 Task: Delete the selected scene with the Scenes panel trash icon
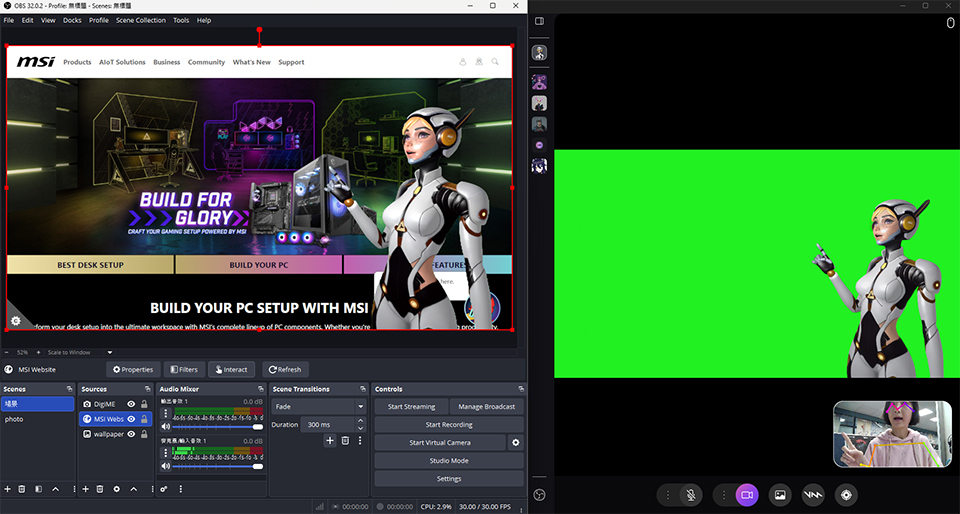(22, 489)
